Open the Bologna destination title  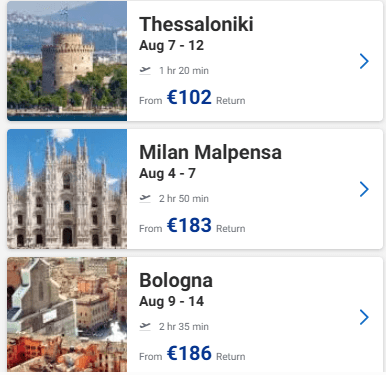click(176, 280)
